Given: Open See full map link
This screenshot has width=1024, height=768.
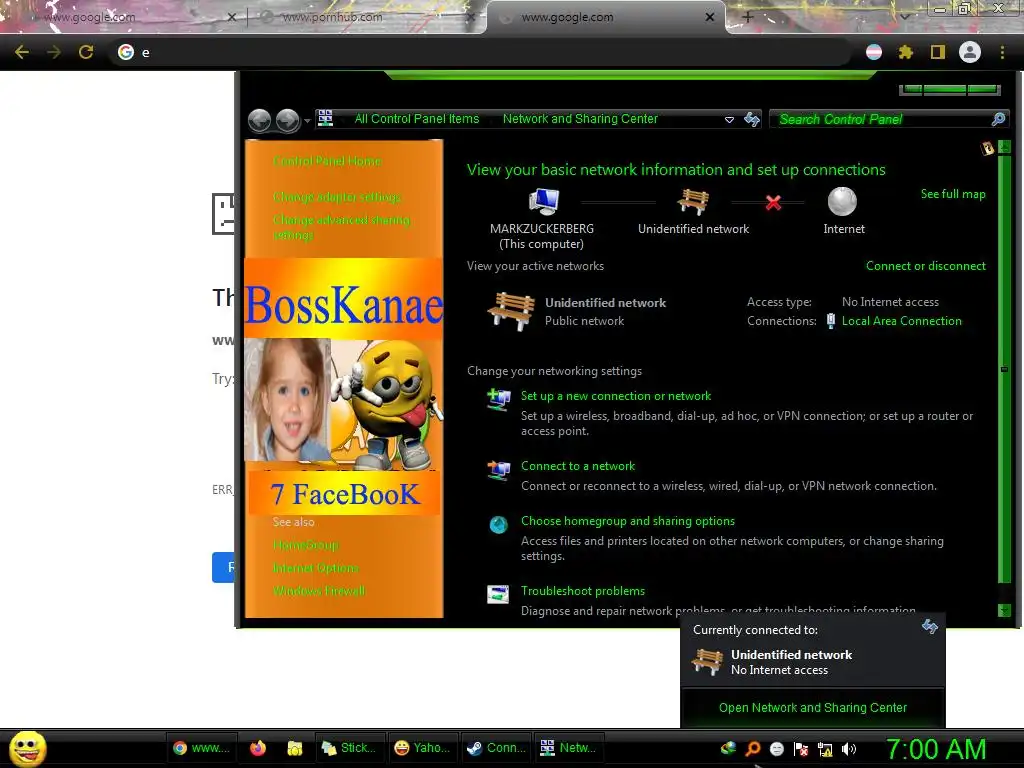Looking at the screenshot, I should click(x=953, y=194).
